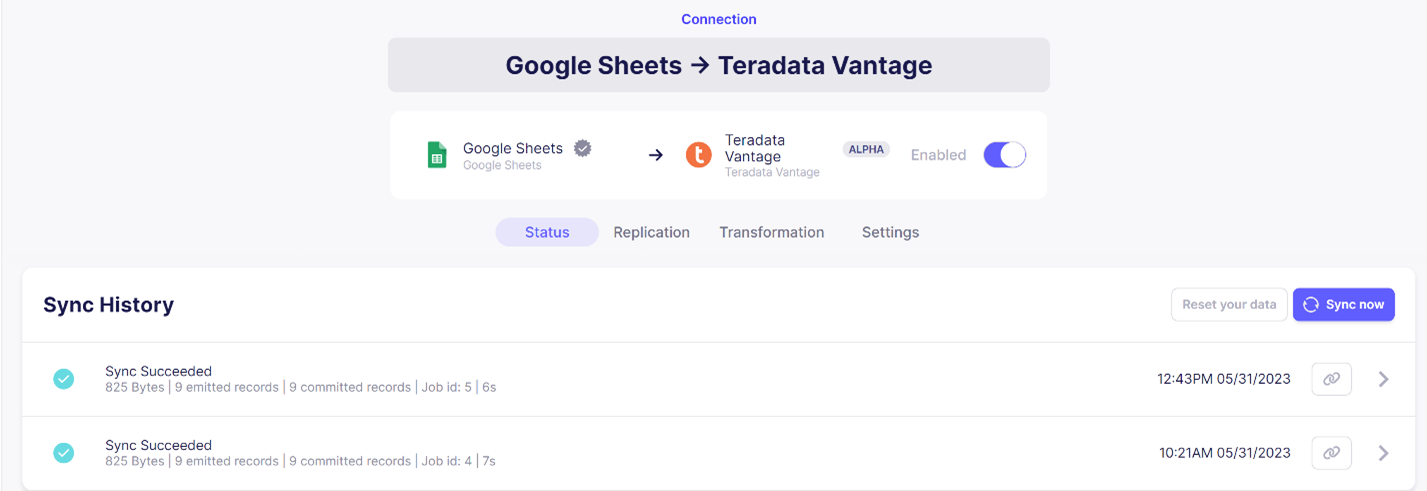
Task: Switch to the Replication tab
Action: click(652, 232)
